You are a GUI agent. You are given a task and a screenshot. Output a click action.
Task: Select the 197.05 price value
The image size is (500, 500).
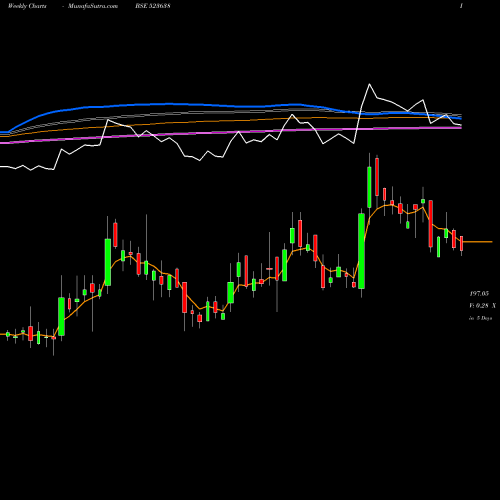tap(479, 294)
